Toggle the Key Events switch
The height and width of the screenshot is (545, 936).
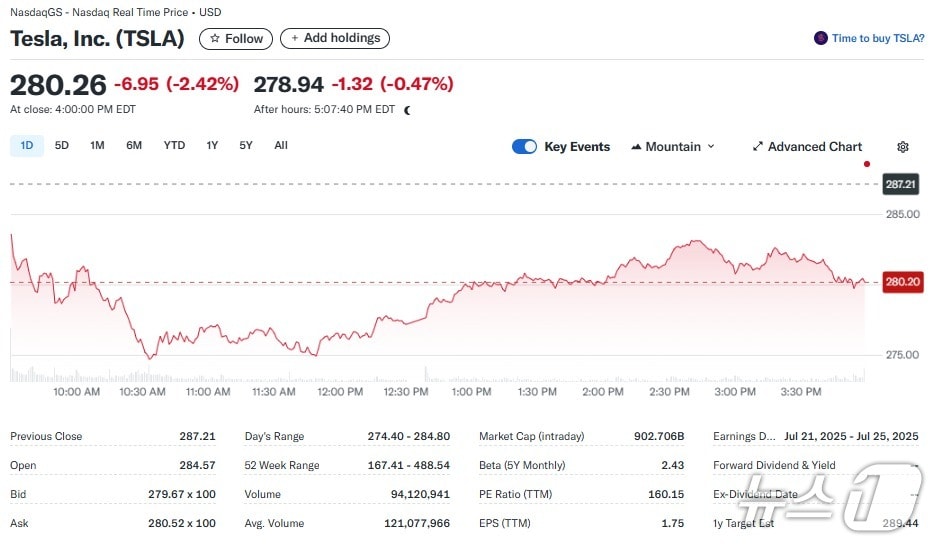coord(524,147)
